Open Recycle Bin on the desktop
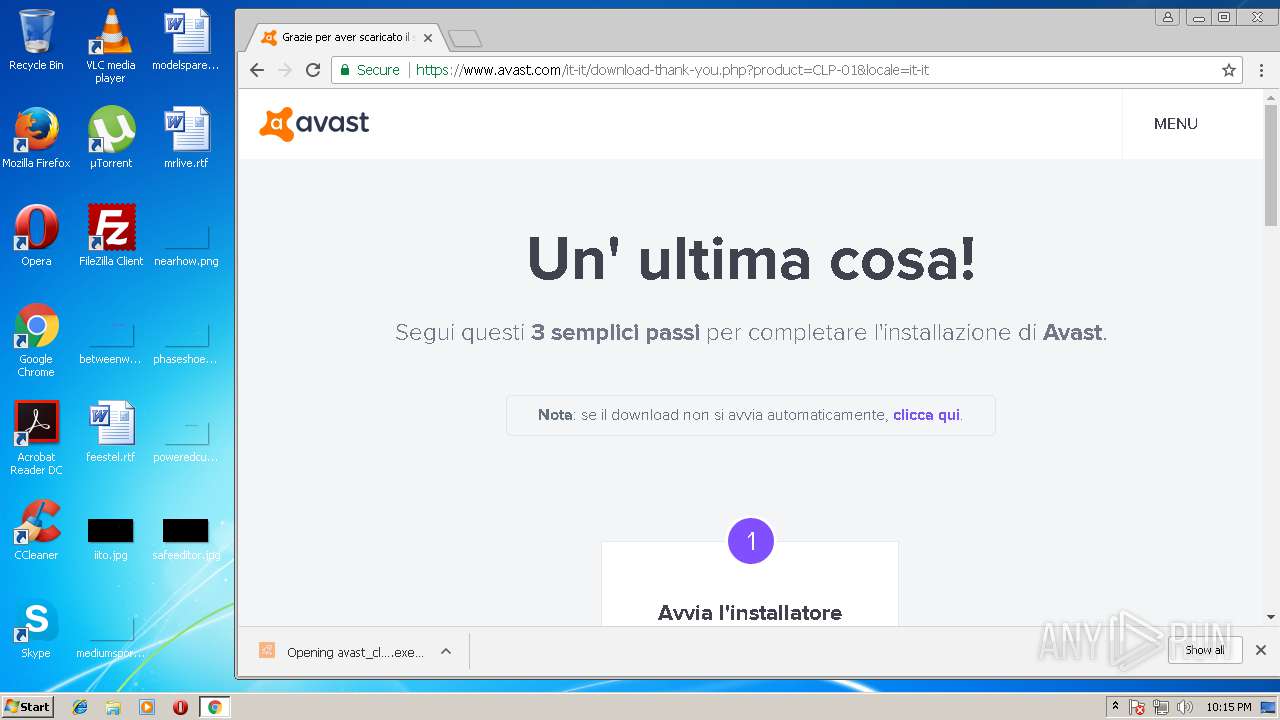This screenshot has width=1280, height=720. 36,40
